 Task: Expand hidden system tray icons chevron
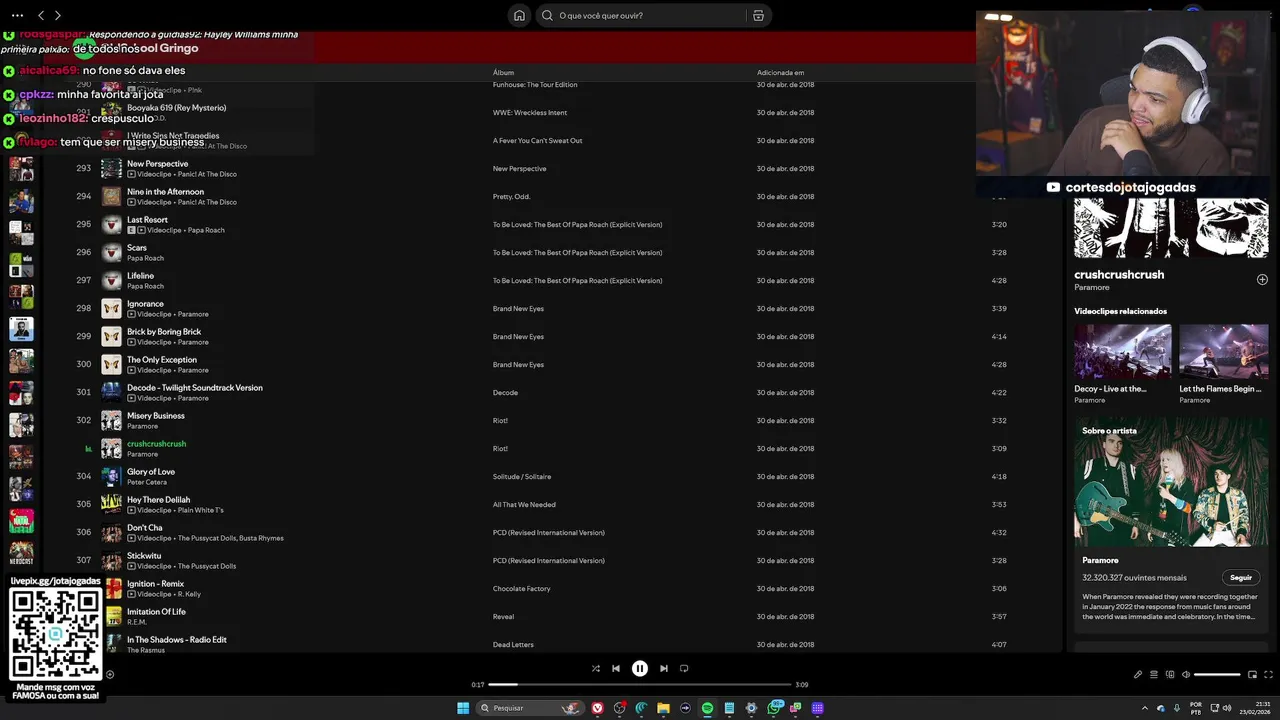point(1145,708)
